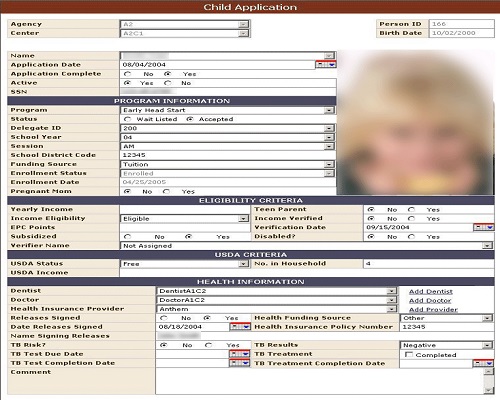Open the Verification Date calendar picker
Image resolution: width=500 pixels, height=400 pixels.
(x=484, y=227)
